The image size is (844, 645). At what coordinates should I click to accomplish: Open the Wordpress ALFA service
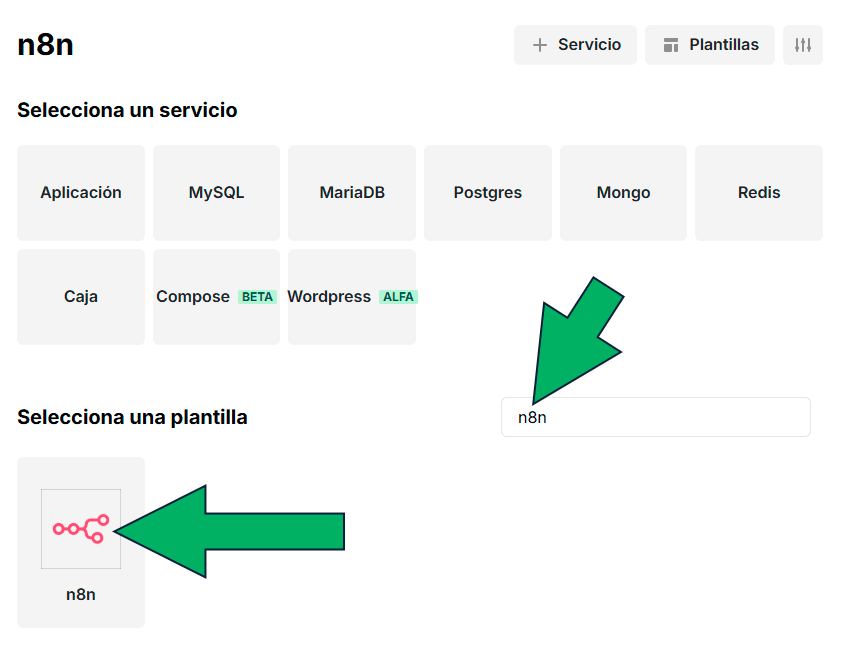pyautogui.click(x=352, y=296)
